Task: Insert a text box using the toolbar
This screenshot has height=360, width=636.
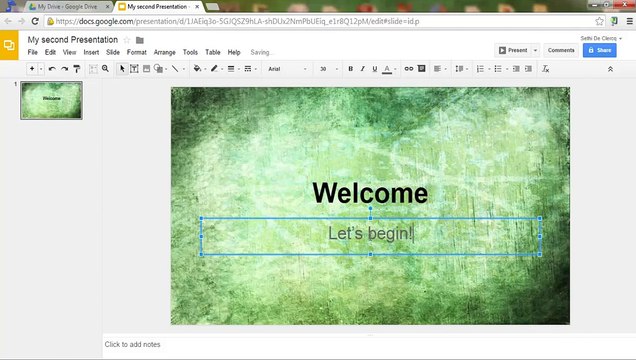Action: (x=134, y=69)
